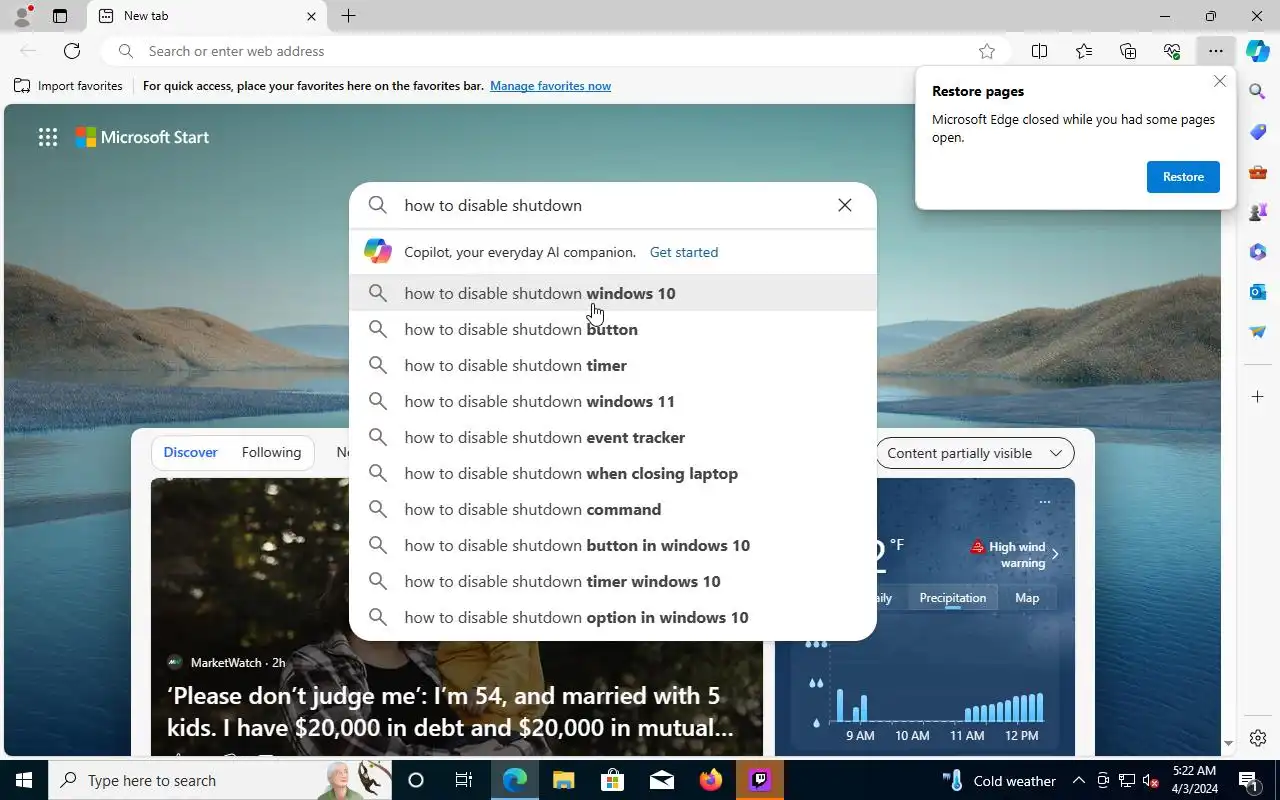This screenshot has height=800, width=1280.
Task: Select suggestion 'option in windows 10'
Action: tap(613, 617)
